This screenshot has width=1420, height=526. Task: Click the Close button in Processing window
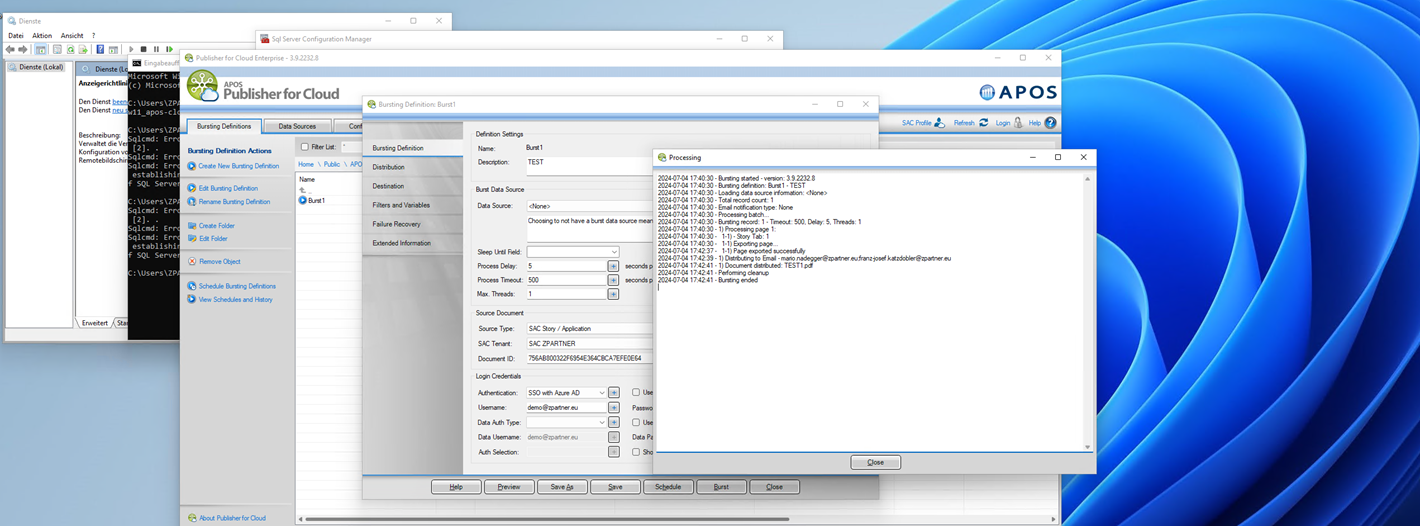875,463
